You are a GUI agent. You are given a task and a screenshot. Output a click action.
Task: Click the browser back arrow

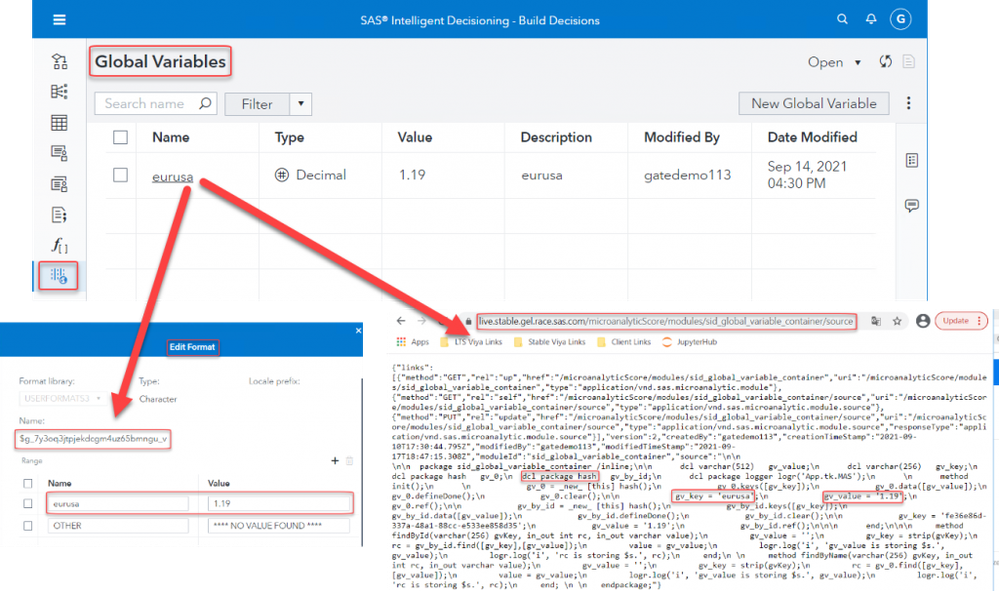pos(400,321)
